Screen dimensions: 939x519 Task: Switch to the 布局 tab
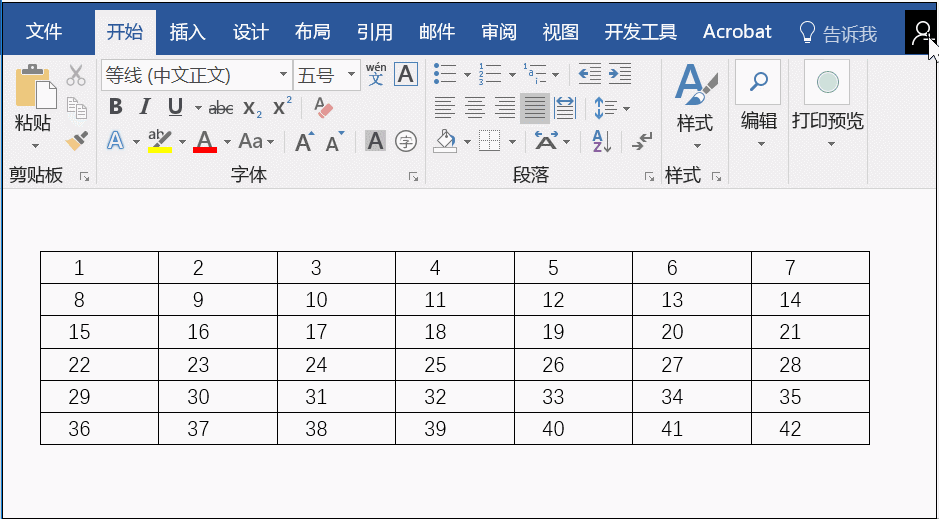pos(313,32)
